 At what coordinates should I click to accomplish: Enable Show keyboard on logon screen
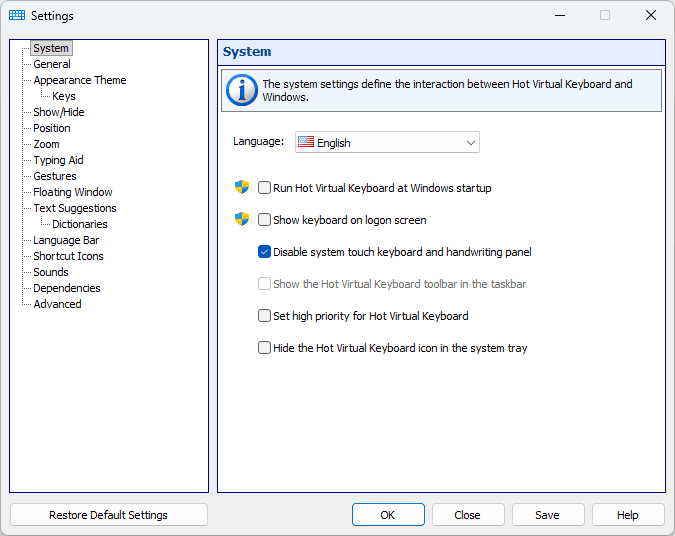[264, 220]
